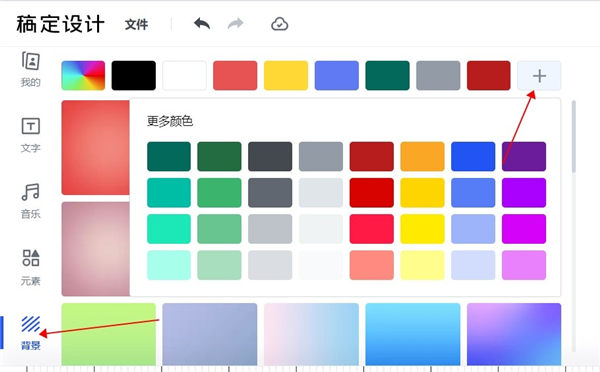Pick silver gray in 更多颜色 third row

(270, 229)
